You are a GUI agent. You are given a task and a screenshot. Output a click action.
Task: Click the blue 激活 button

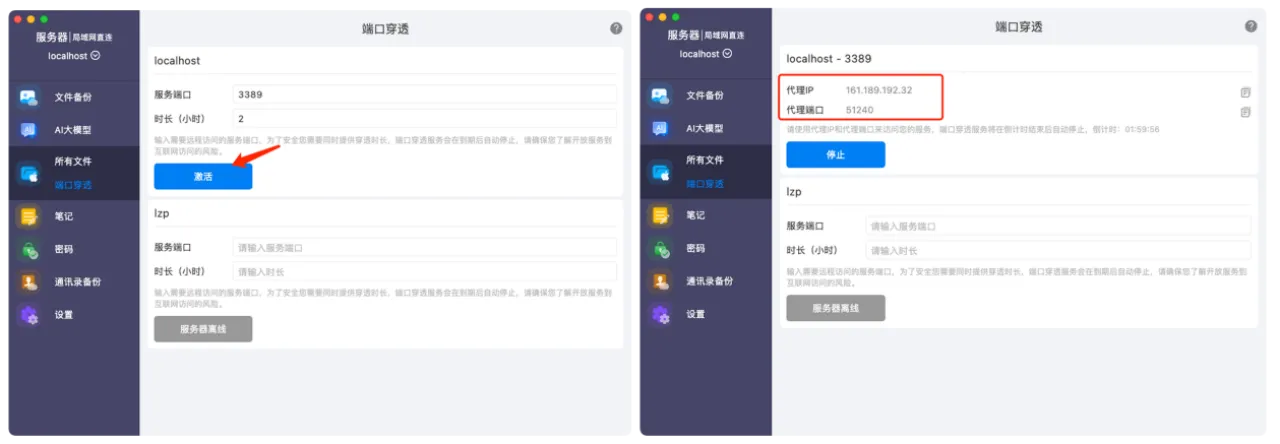pyautogui.click(x=203, y=176)
